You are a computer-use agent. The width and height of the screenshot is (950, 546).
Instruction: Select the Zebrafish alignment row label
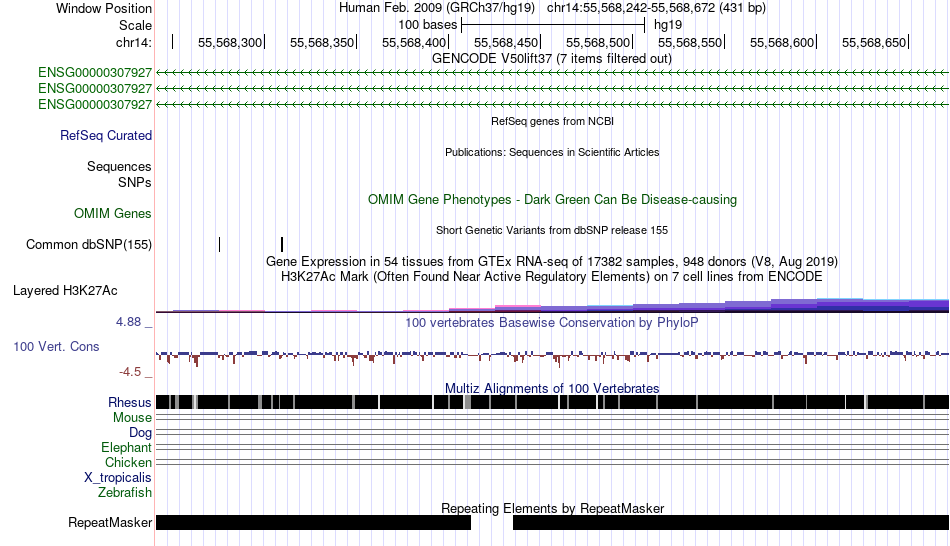(x=125, y=493)
